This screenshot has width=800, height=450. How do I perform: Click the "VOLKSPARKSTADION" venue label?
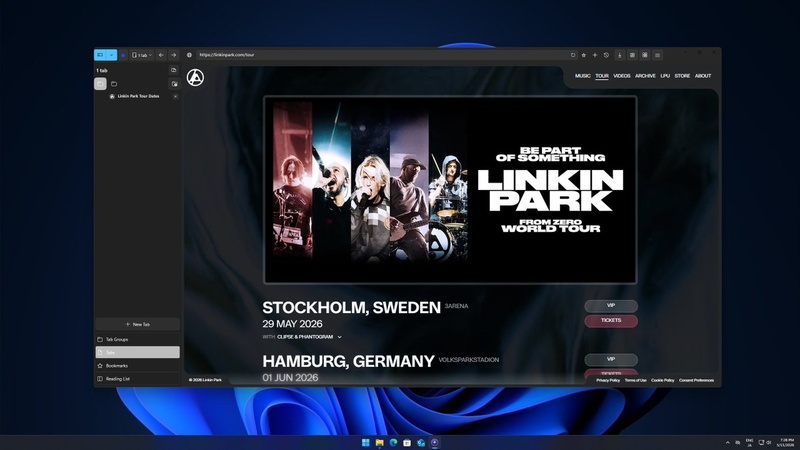point(469,360)
